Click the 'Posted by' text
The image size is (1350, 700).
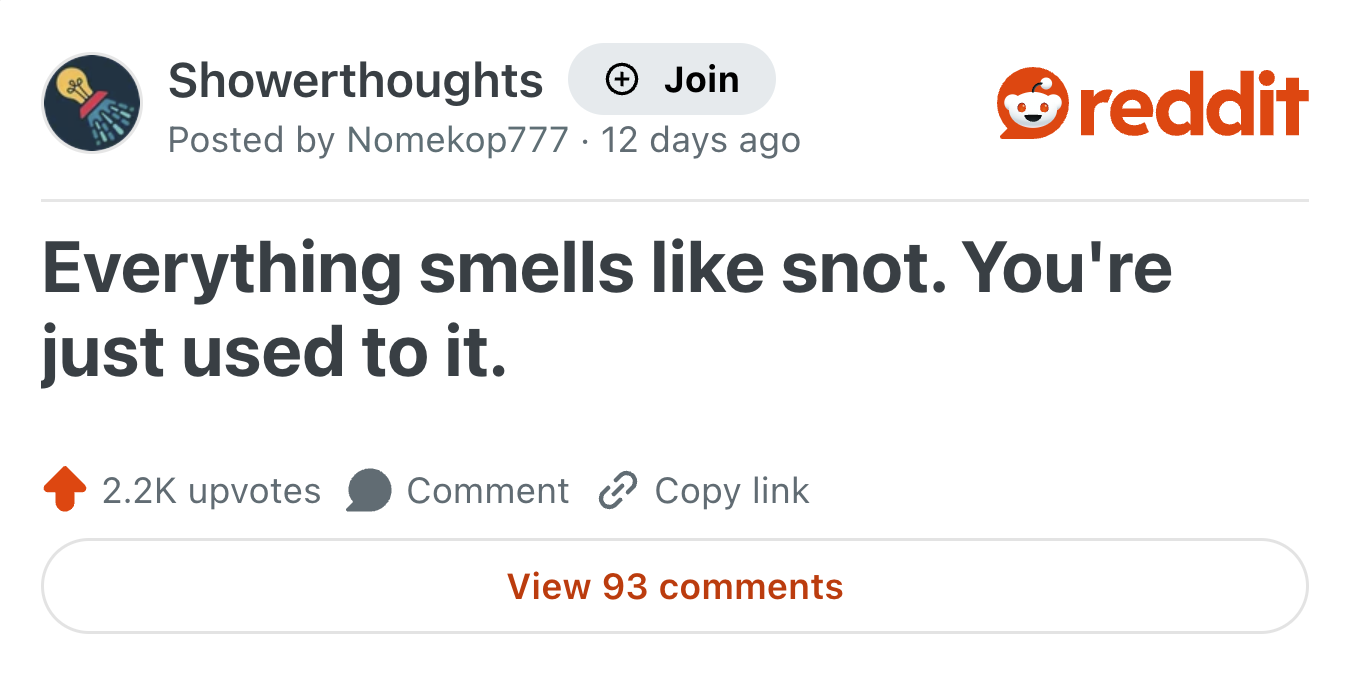click(250, 140)
